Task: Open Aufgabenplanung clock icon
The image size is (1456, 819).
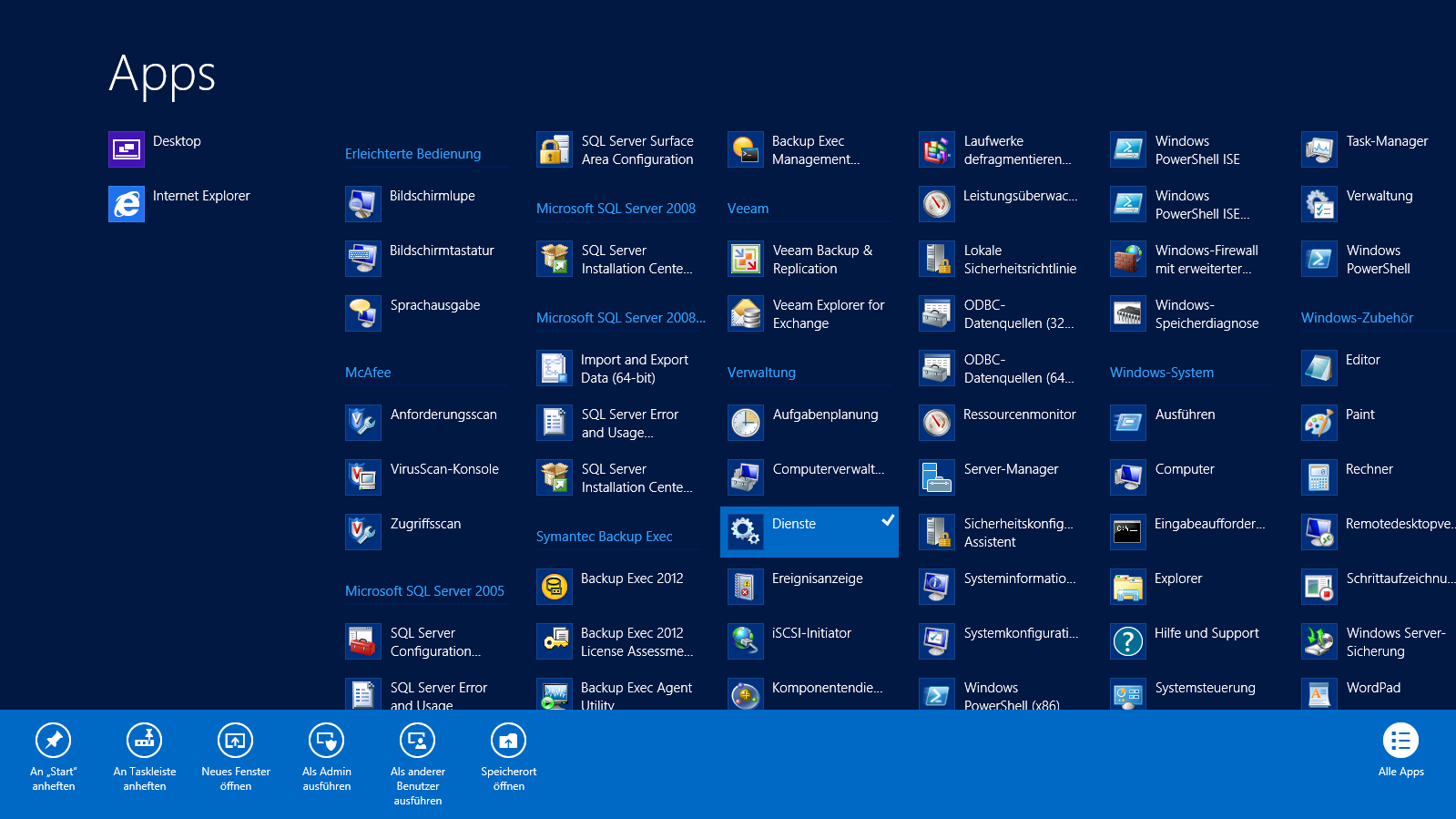Action: (746, 423)
